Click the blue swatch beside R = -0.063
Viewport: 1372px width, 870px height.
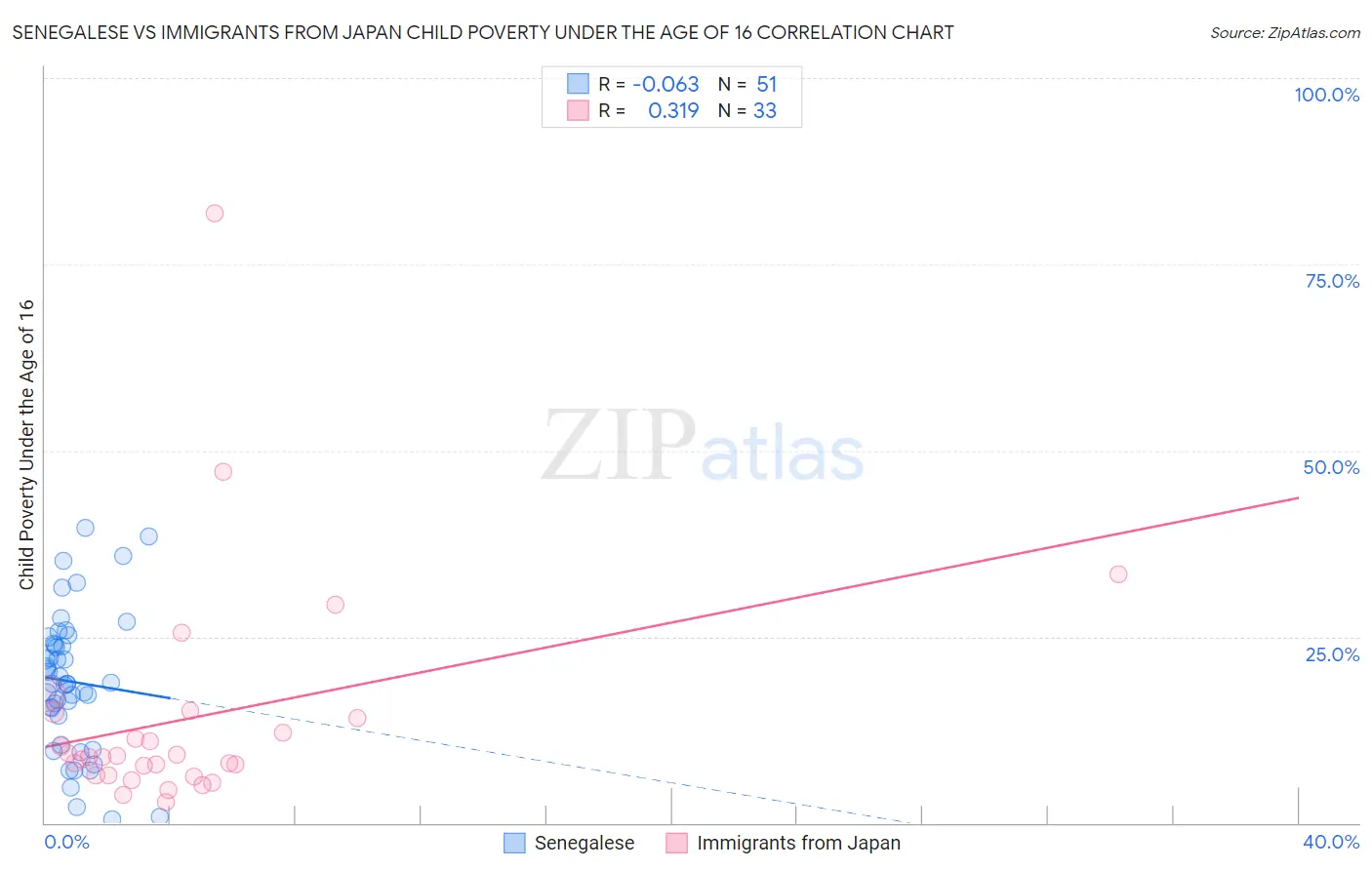tap(578, 84)
